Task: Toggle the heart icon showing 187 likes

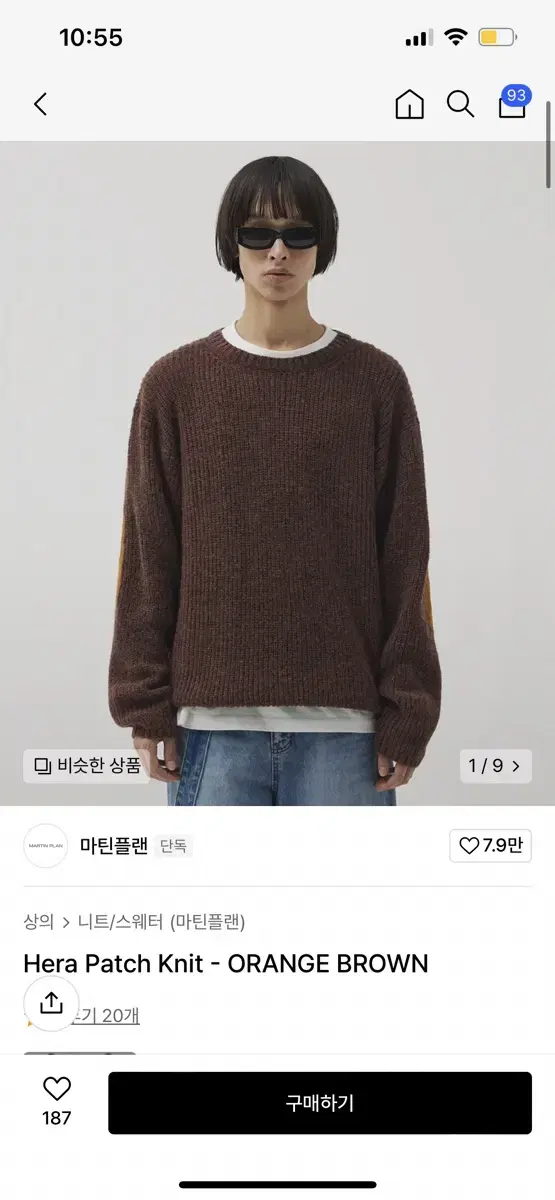Action: coord(57,1102)
